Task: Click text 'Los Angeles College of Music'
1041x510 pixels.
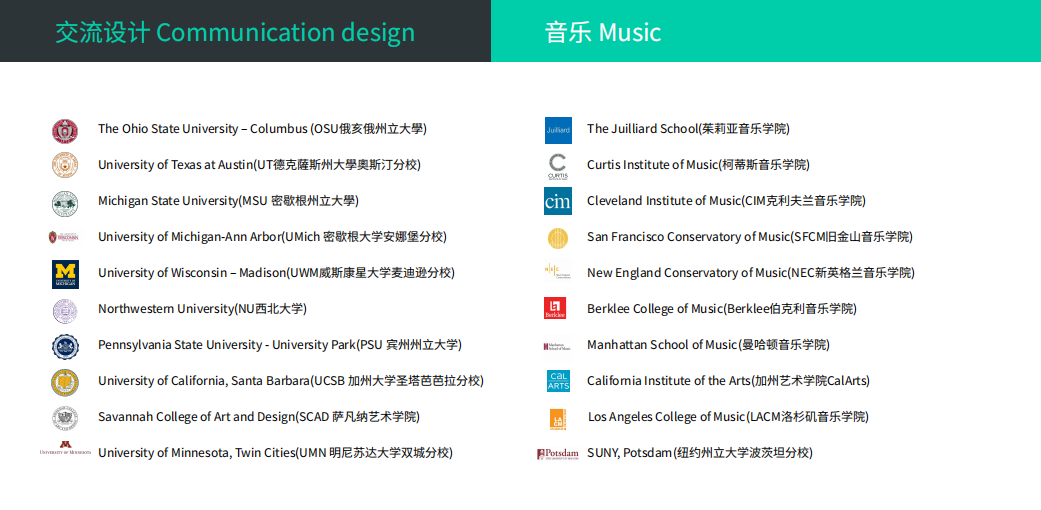Action: pyautogui.click(x=667, y=416)
